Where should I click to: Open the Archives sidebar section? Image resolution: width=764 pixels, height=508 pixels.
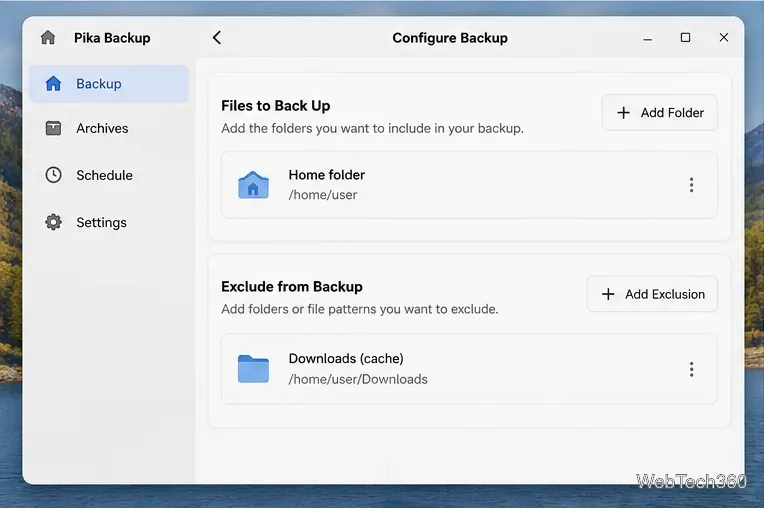(x=109, y=128)
